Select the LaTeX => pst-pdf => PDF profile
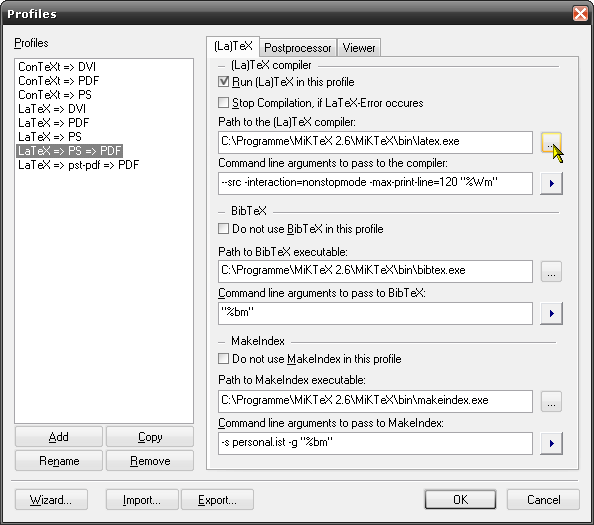 (x=78, y=165)
